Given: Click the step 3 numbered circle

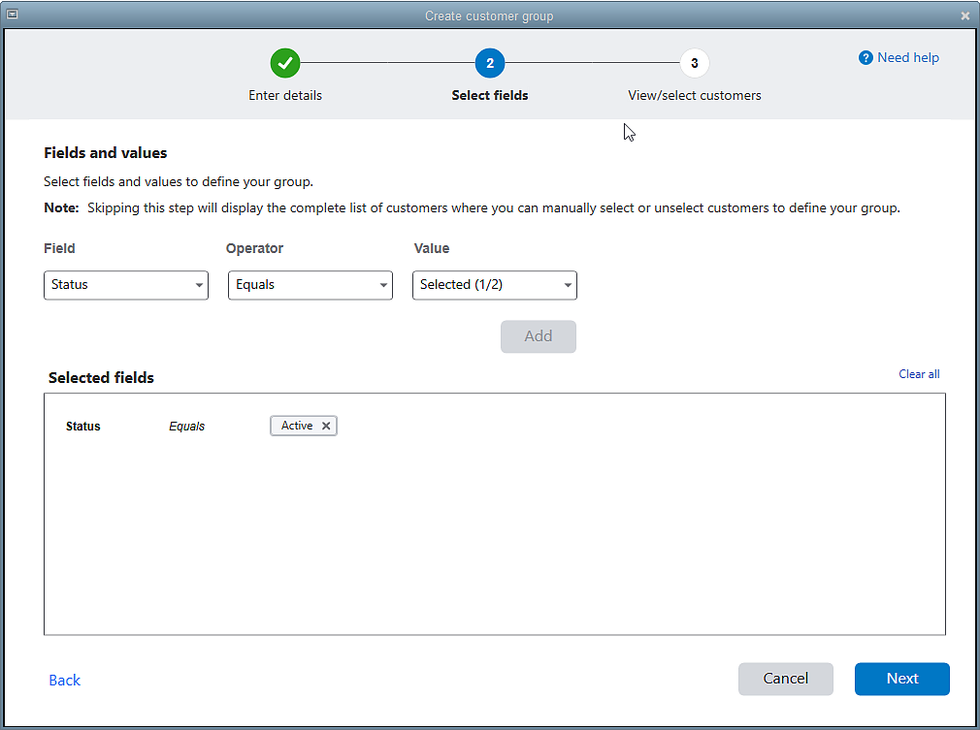Looking at the screenshot, I should tap(694, 63).
